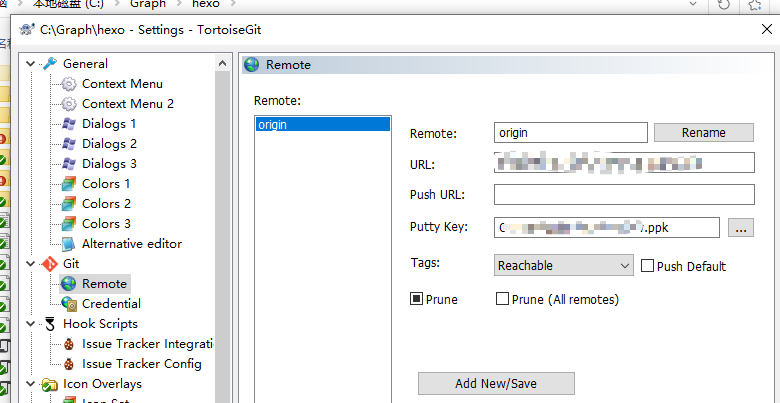Click the Add New/Save button
Viewport: 780px width, 403px height.
click(496, 384)
